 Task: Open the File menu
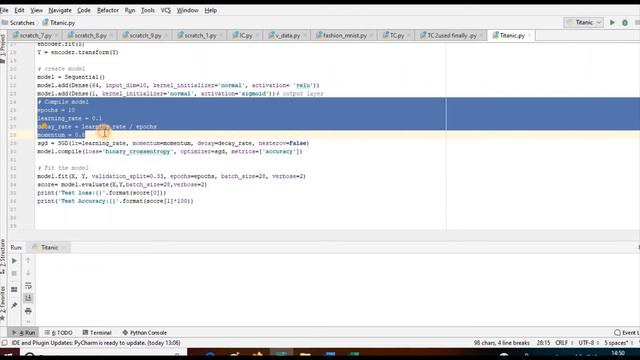click(x=4, y=10)
